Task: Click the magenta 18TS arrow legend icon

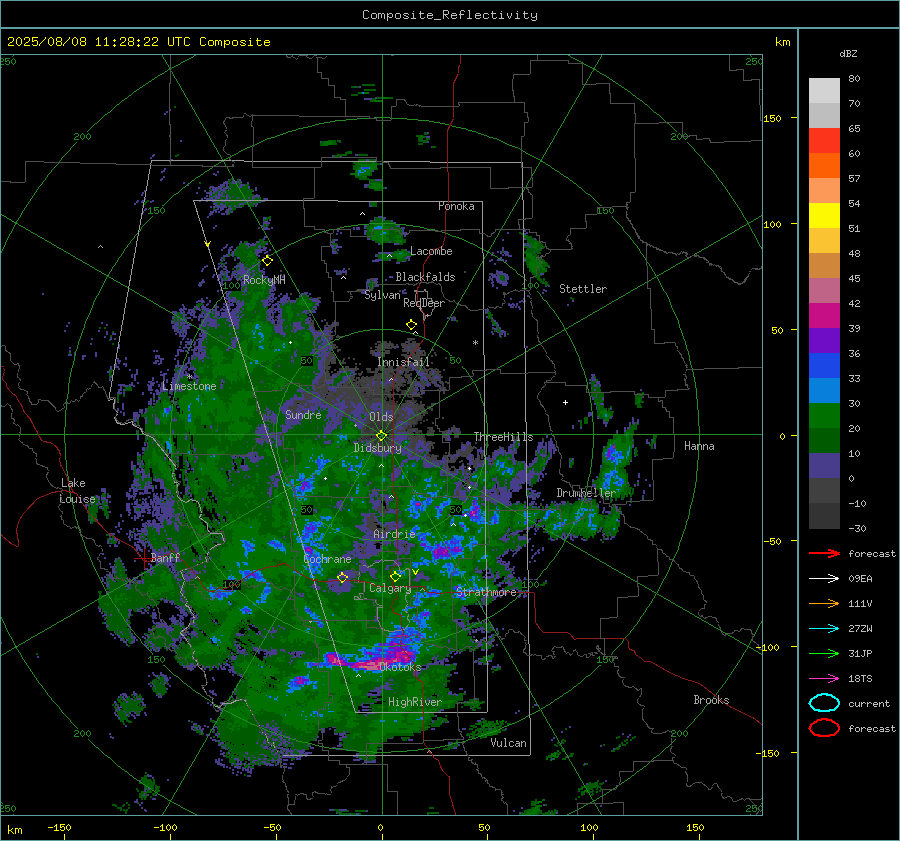Action: click(824, 678)
